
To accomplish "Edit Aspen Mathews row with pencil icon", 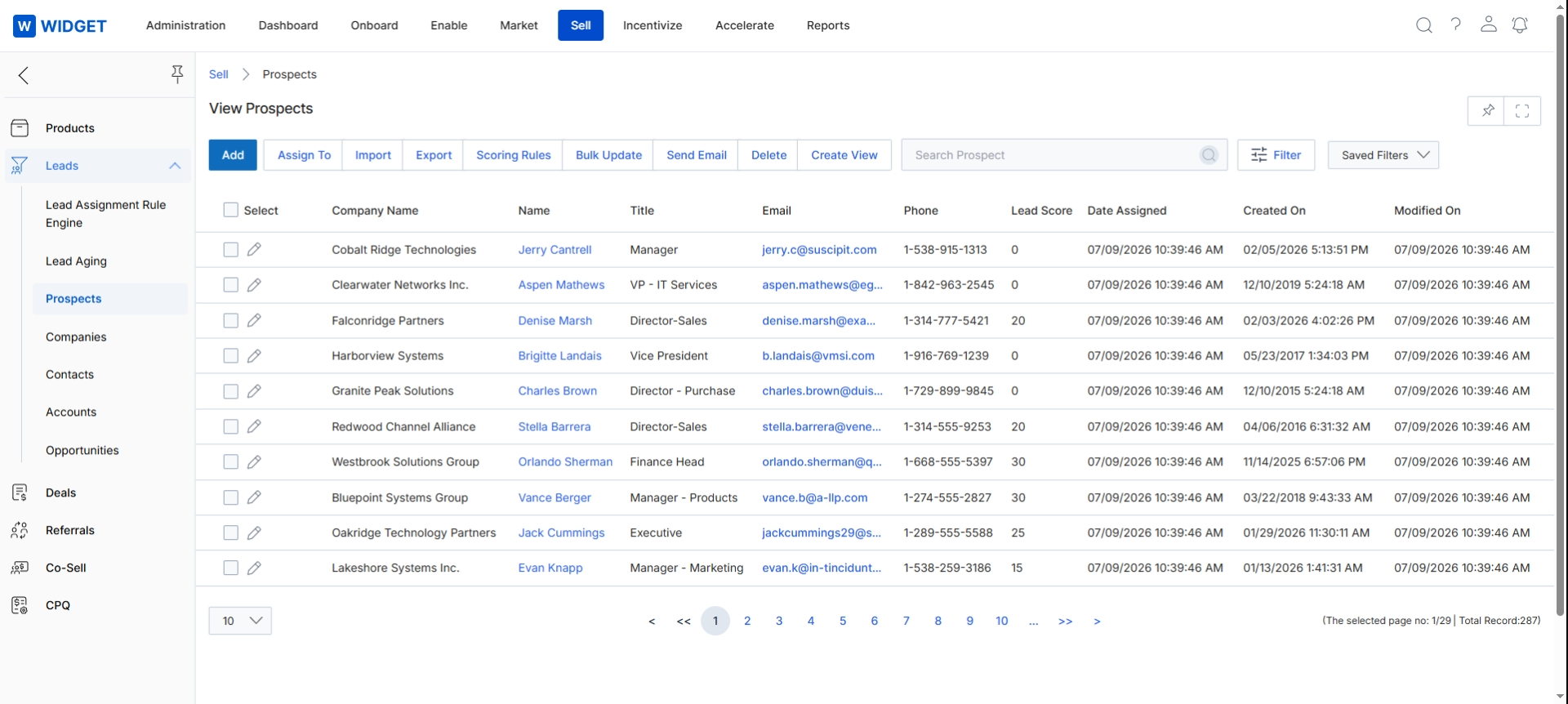I will [x=254, y=285].
